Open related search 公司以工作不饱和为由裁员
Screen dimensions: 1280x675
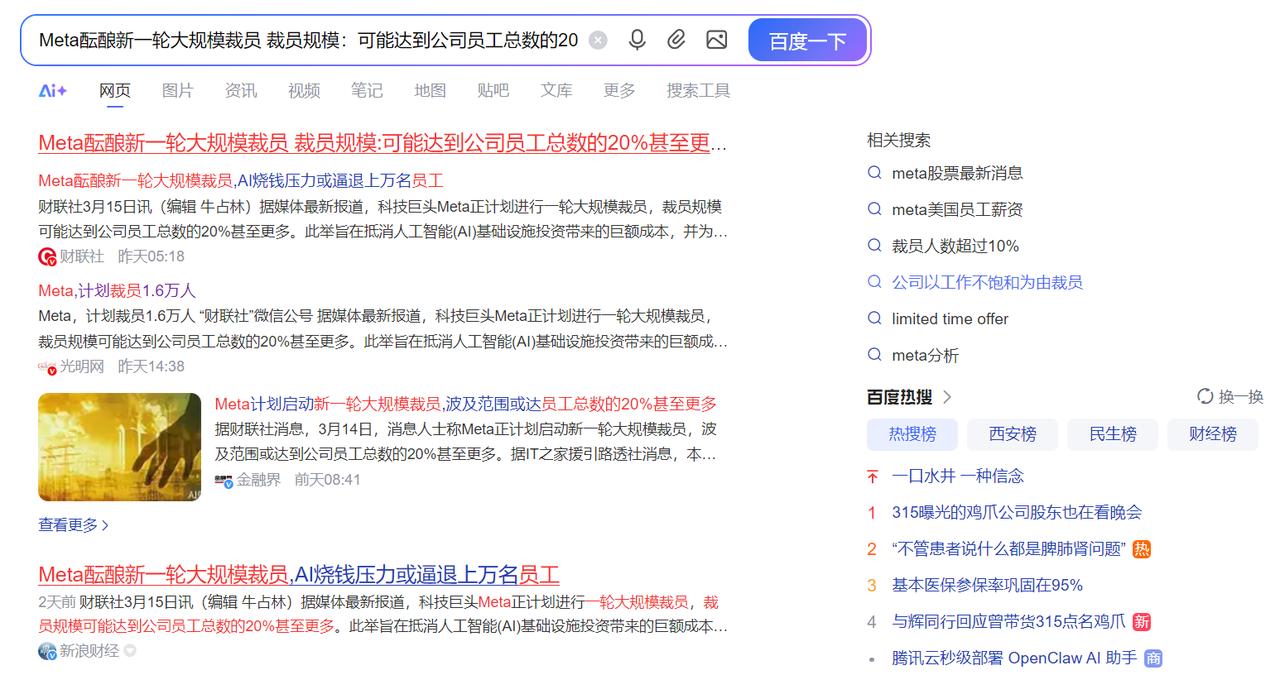coord(987,283)
